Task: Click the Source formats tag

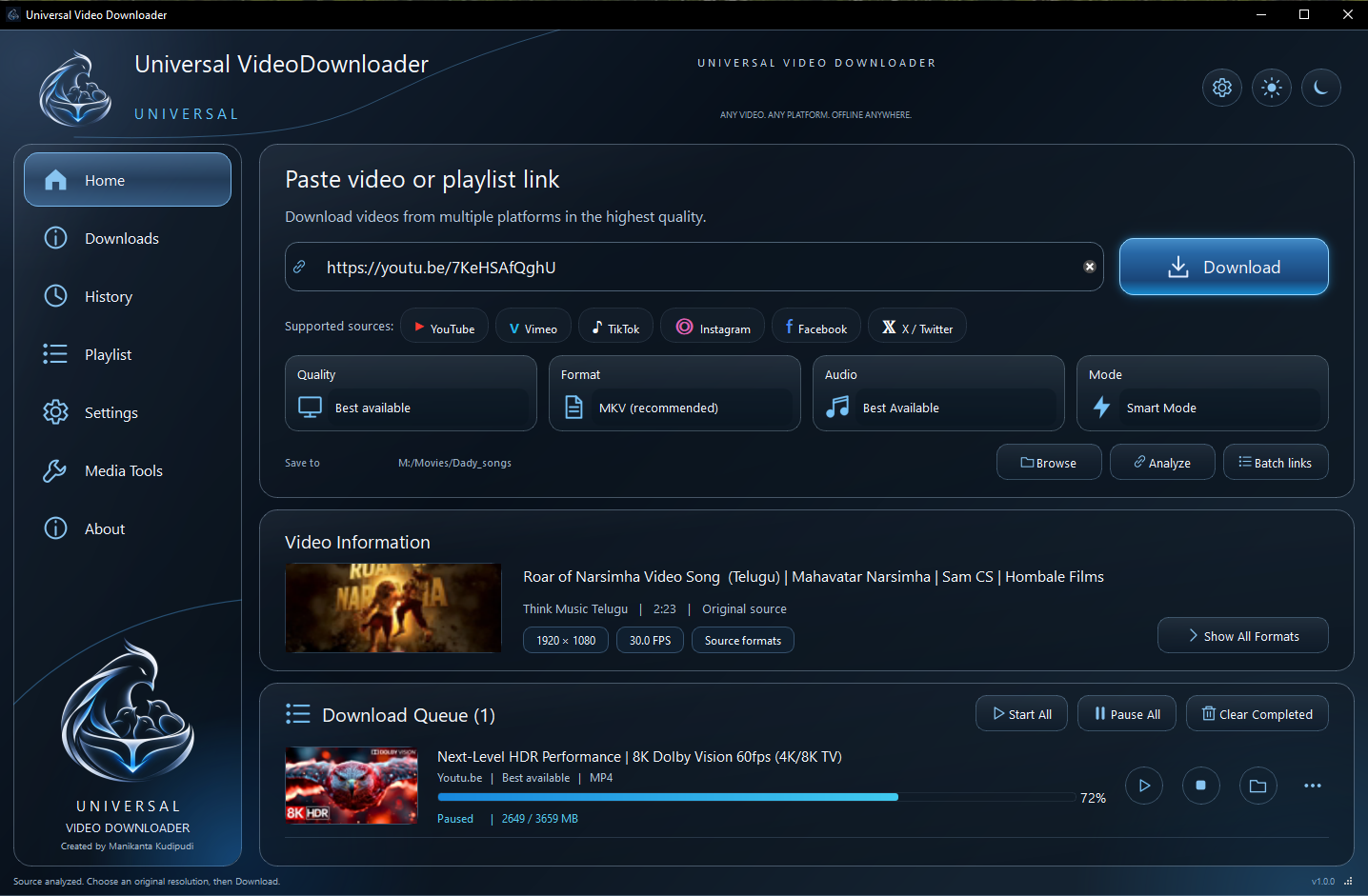Action: coord(743,640)
